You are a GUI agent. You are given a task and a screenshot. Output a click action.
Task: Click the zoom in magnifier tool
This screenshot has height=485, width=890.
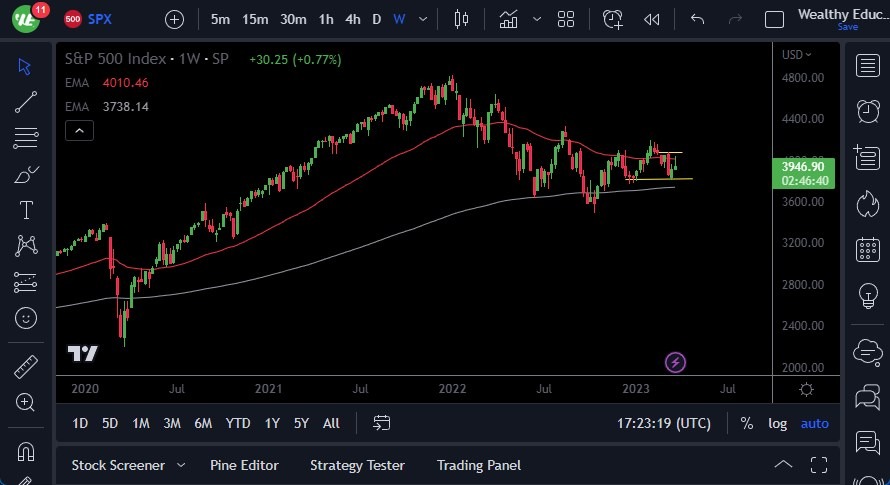26,402
